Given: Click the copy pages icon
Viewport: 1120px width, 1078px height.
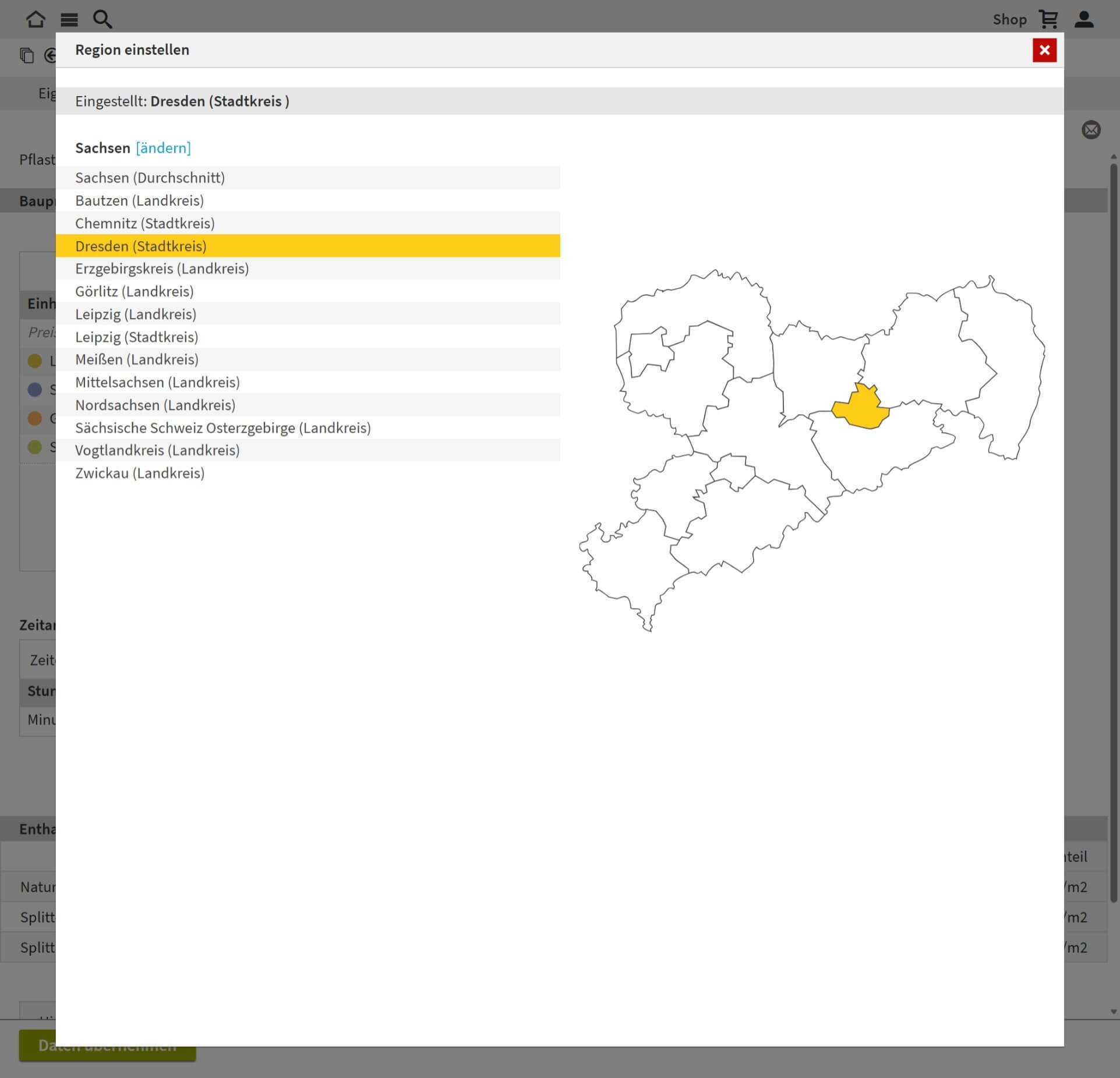Looking at the screenshot, I should tap(27, 55).
